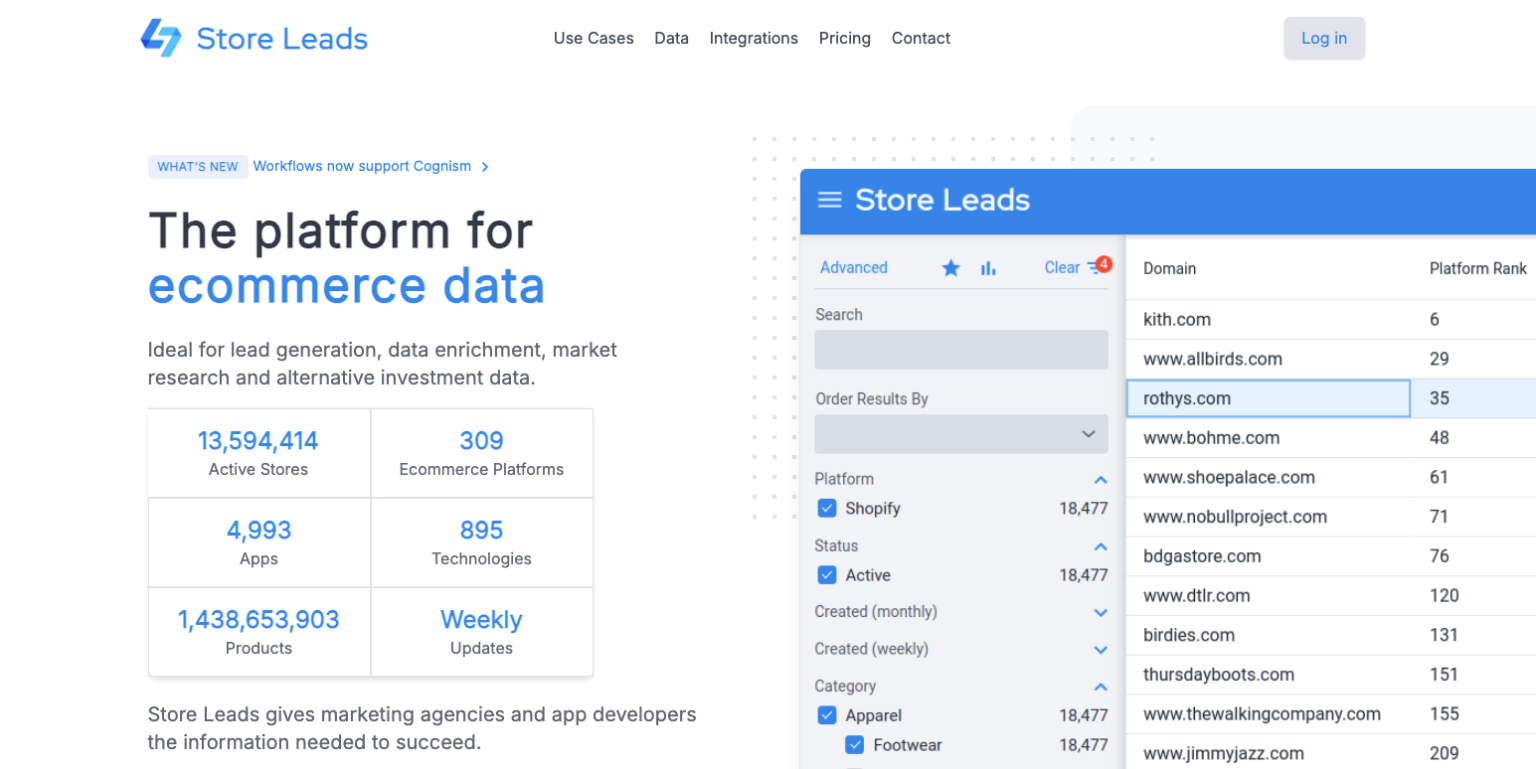This screenshot has width=1536, height=769.
Task: Uncheck the Apparel category checkbox
Action: tap(827, 715)
